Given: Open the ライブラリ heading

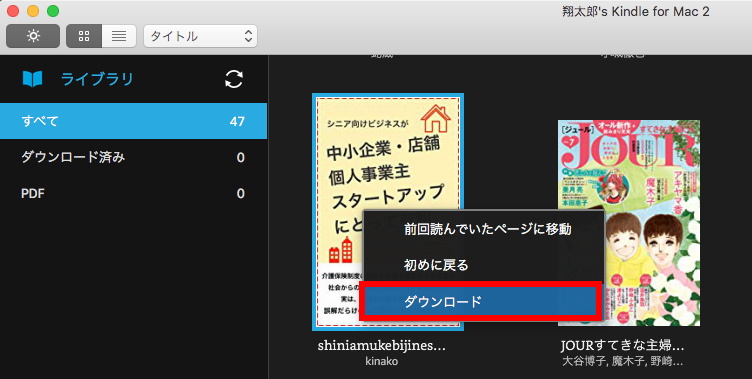Looking at the screenshot, I should click(x=97, y=79).
